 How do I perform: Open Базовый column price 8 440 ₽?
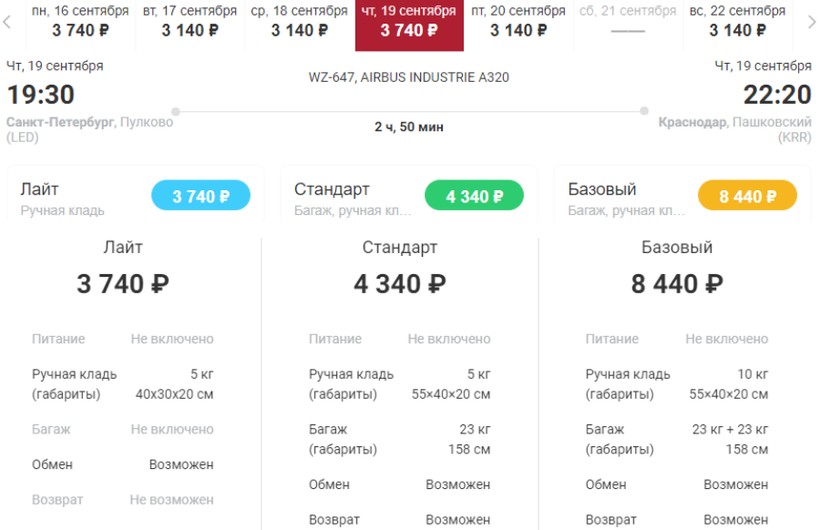coord(677,284)
